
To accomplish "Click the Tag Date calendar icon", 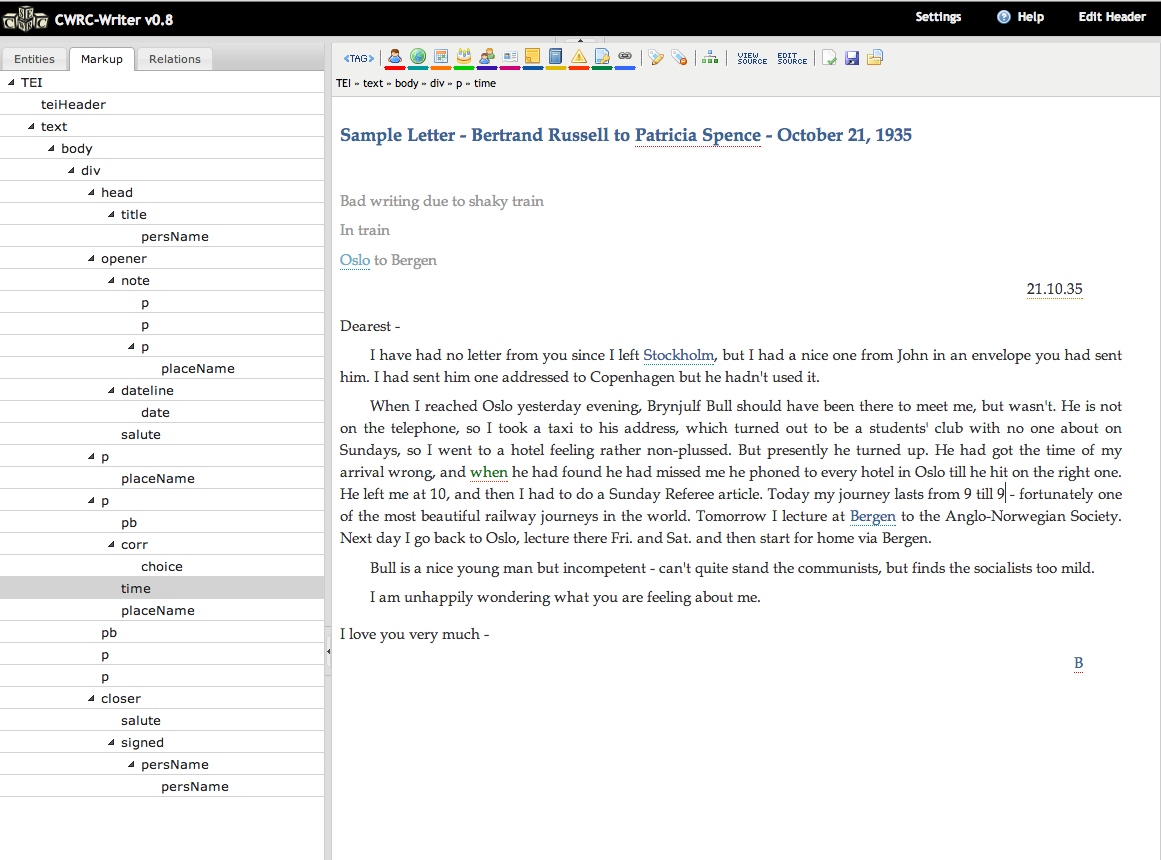I will pos(441,57).
